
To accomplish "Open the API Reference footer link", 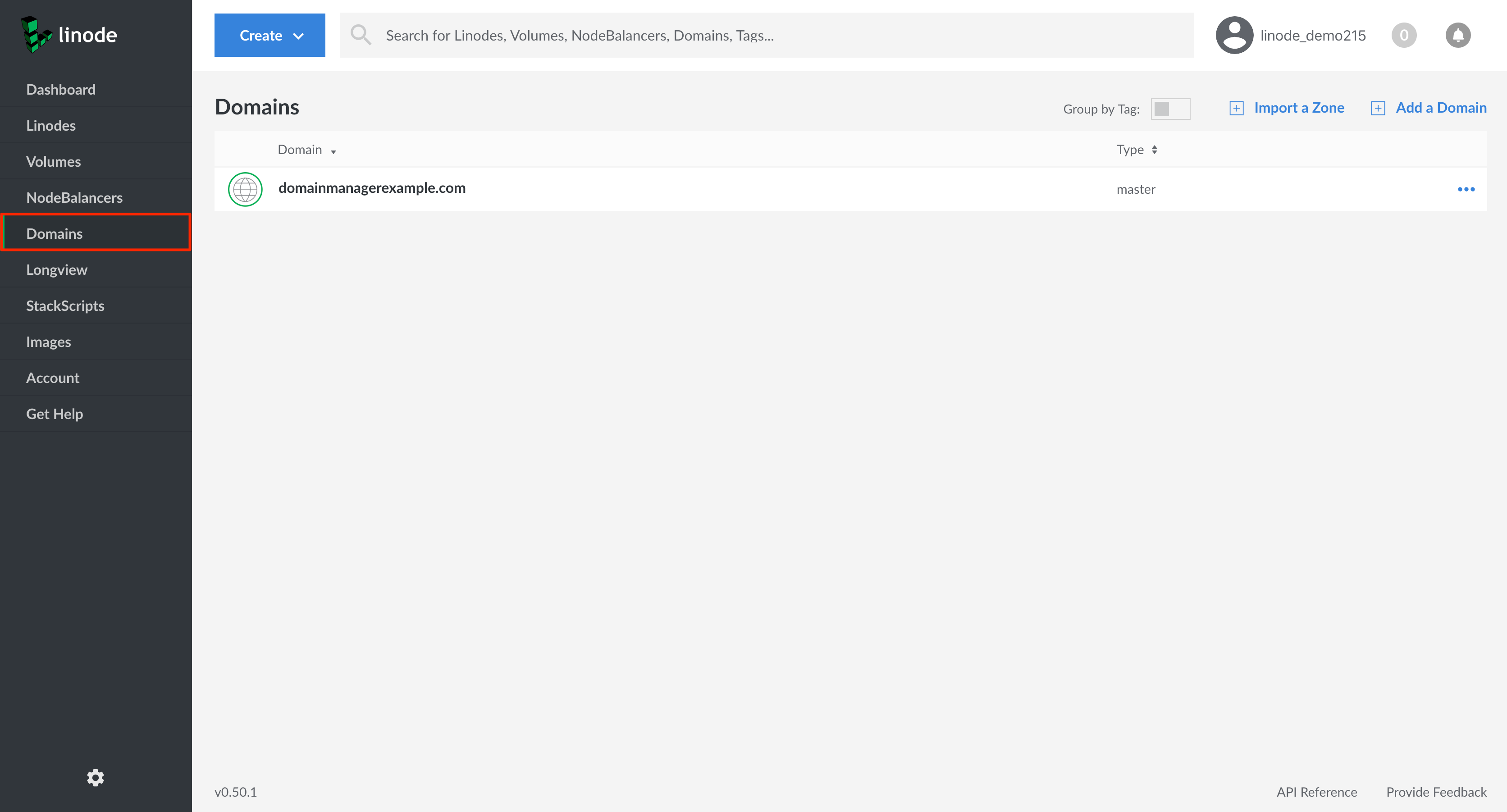I will [1316, 792].
